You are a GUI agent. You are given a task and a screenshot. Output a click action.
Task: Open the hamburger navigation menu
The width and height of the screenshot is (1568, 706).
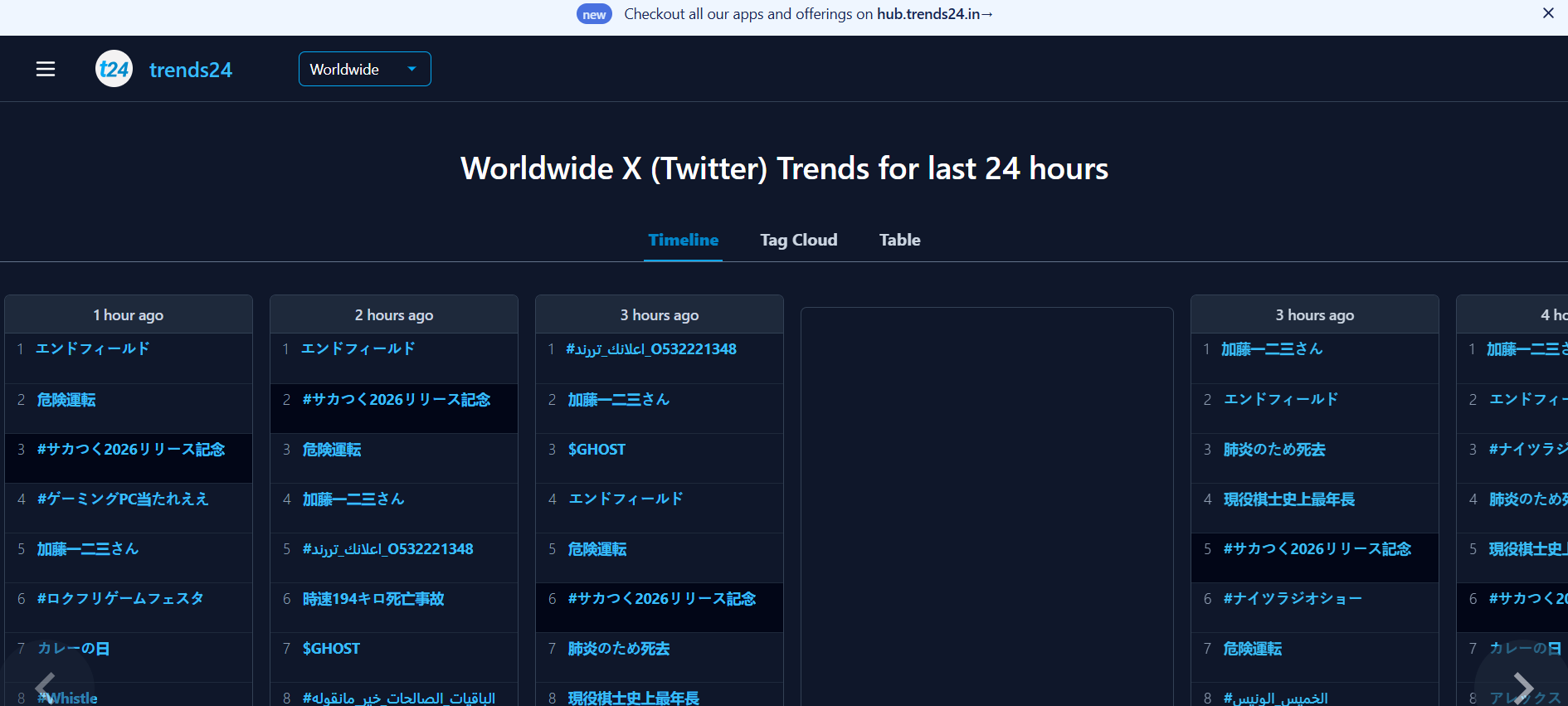pyautogui.click(x=46, y=69)
